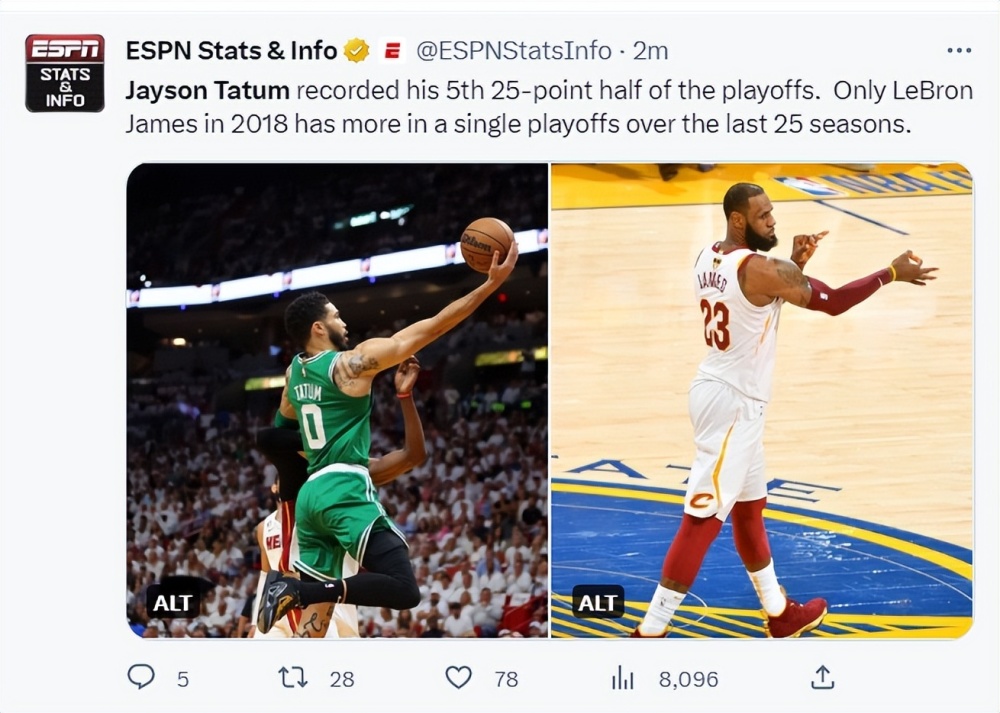Open the LeBron James Cavaliers photo
This screenshot has width=1000, height=713.
pyautogui.click(x=761, y=400)
